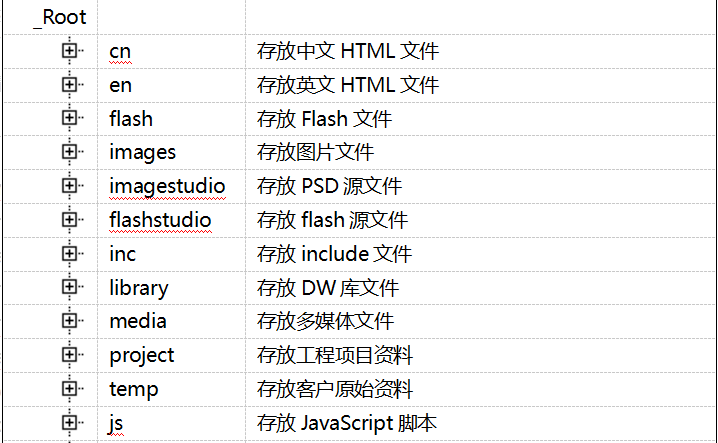
Task: Select the inc folder name
Action: [122, 254]
